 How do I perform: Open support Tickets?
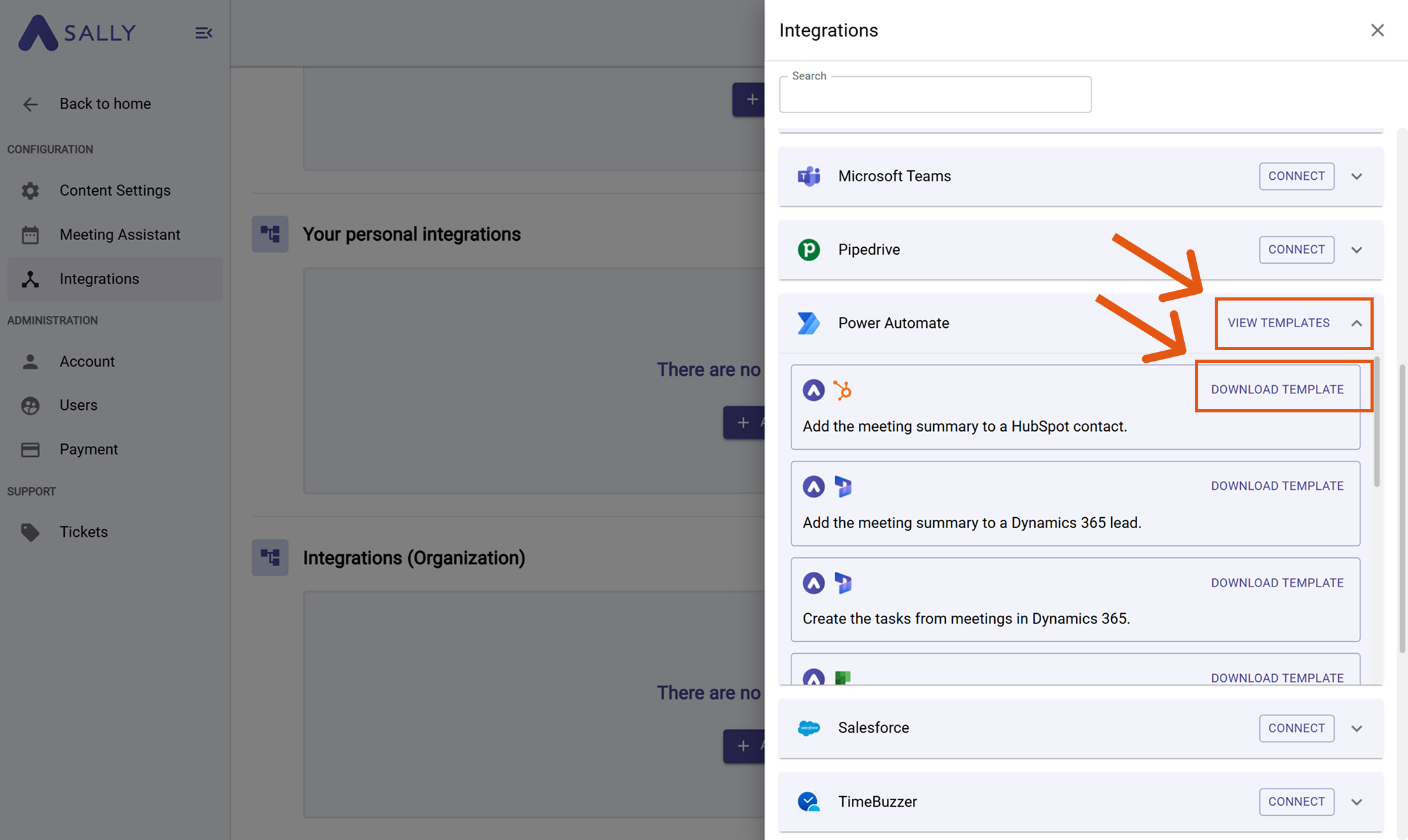(x=115, y=532)
